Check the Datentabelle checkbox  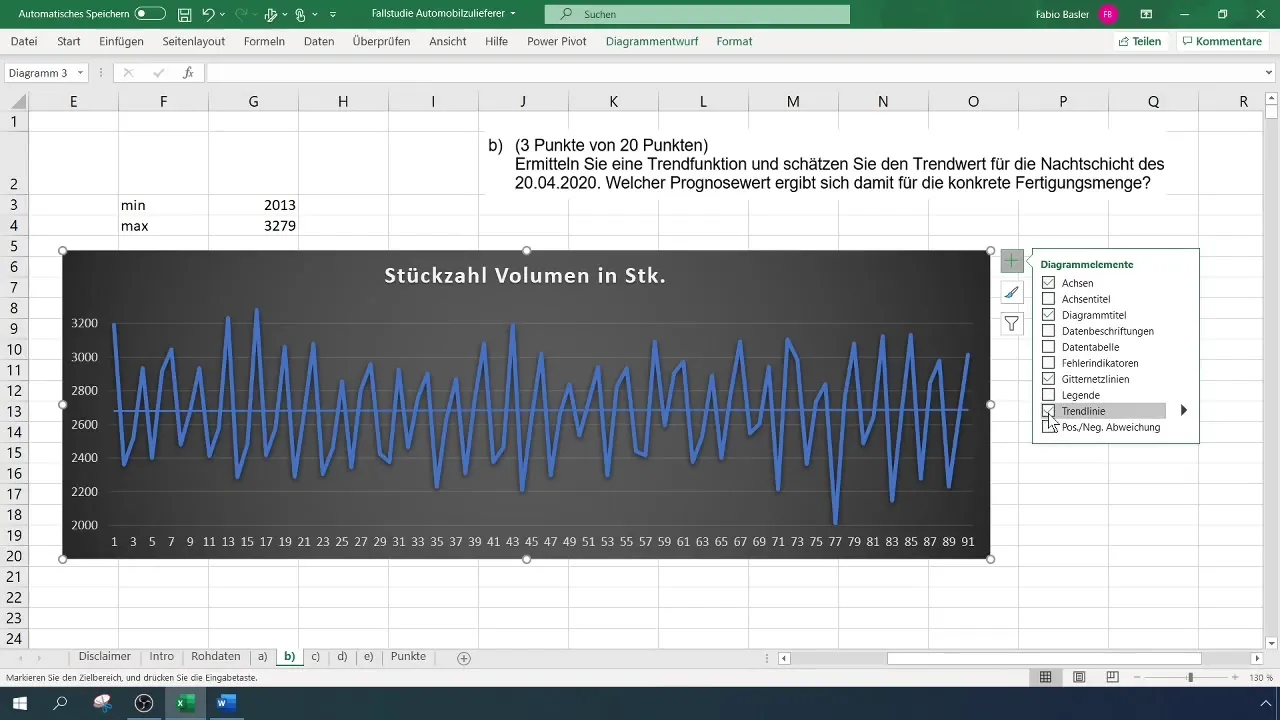(x=1048, y=347)
